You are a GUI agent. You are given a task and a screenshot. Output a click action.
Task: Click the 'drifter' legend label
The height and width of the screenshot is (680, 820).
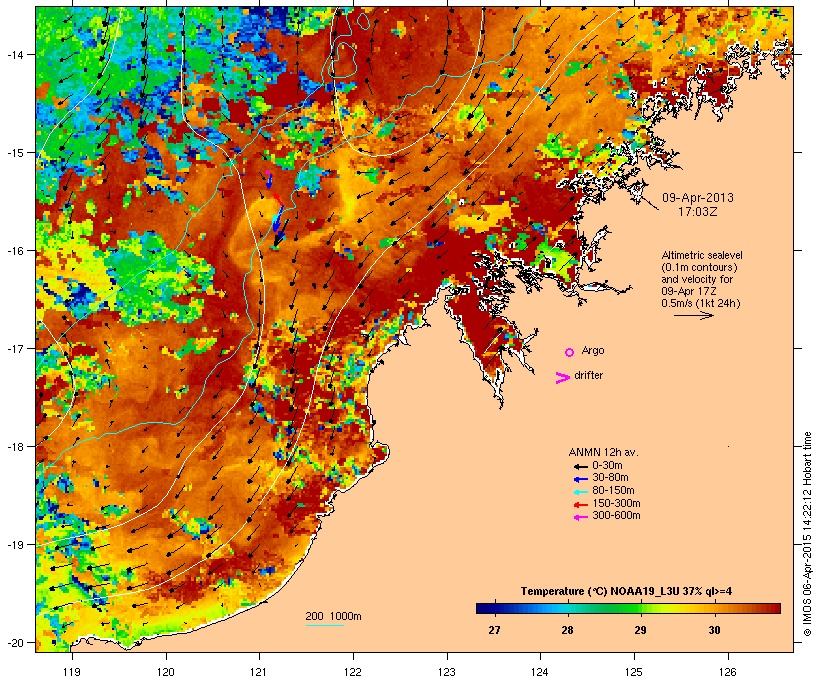pyautogui.click(x=588, y=376)
